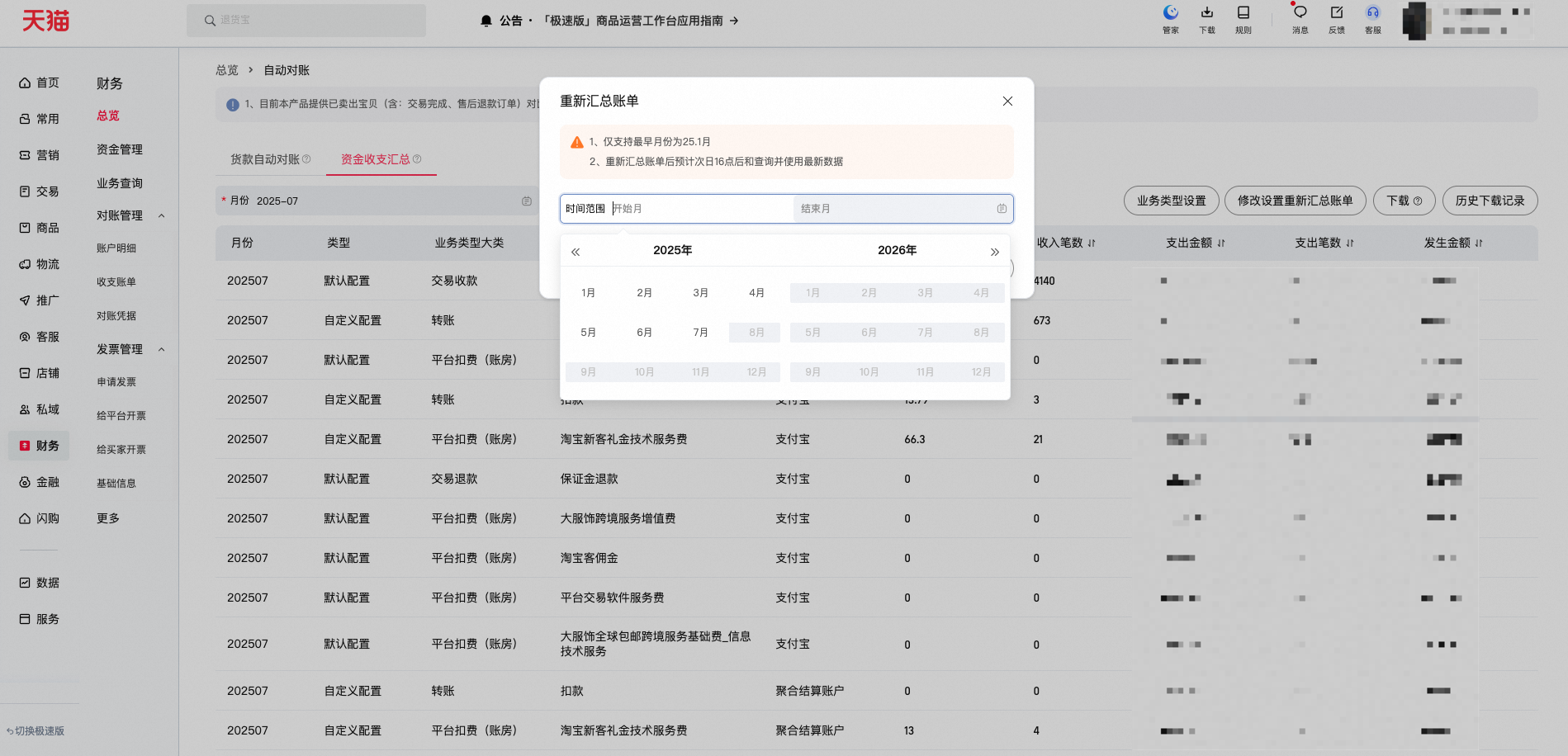Open 金融 in left sidebar
This screenshot has width=1568, height=756.
click(40, 482)
